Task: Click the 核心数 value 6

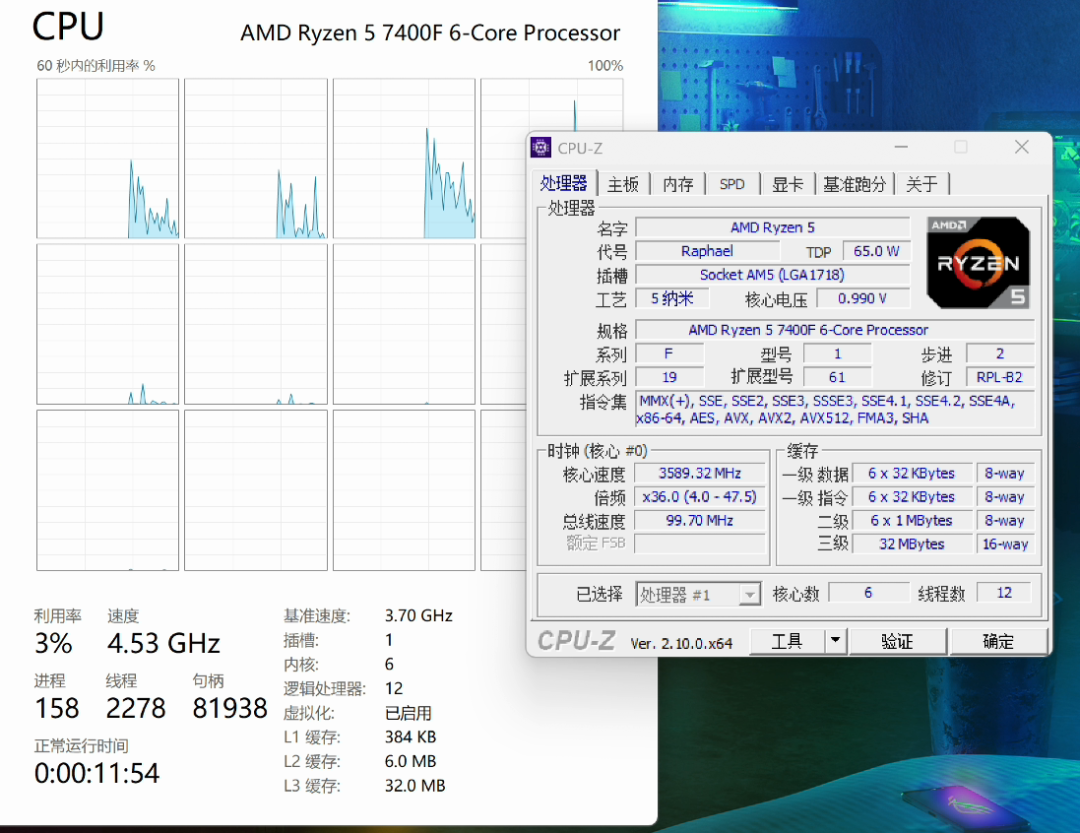Action: (x=868, y=593)
